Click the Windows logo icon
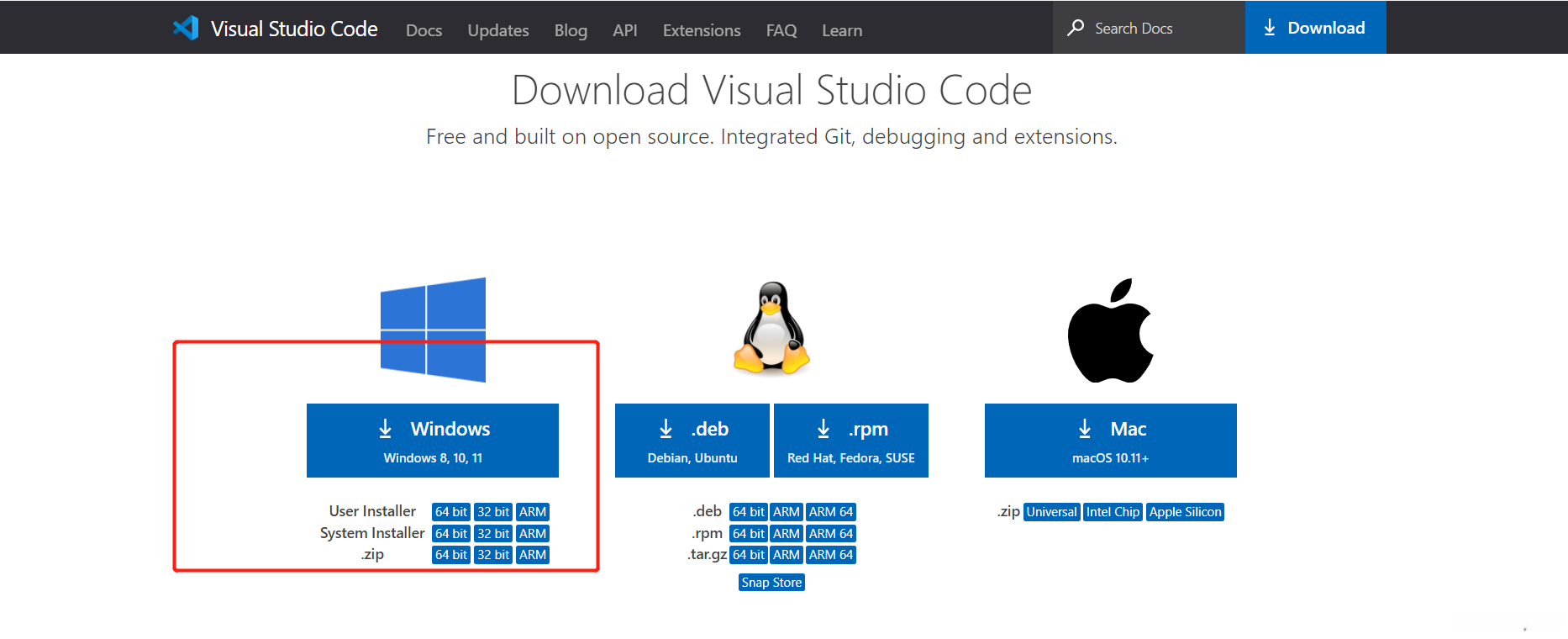Viewport: 1568px width, 639px height. click(433, 330)
